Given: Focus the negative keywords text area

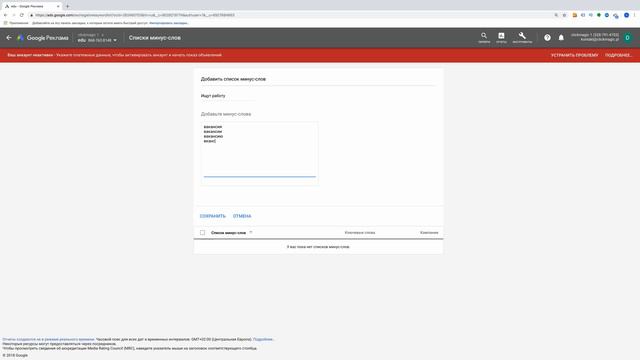Looking at the screenshot, I should [x=260, y=151].
